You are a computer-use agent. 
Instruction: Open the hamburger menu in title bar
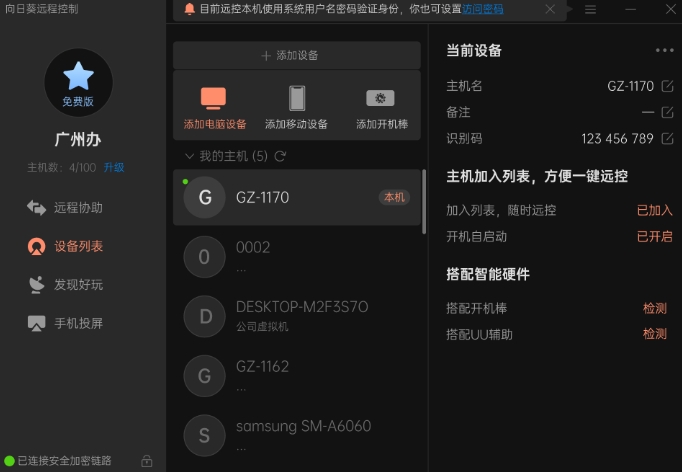coord(590,9)
